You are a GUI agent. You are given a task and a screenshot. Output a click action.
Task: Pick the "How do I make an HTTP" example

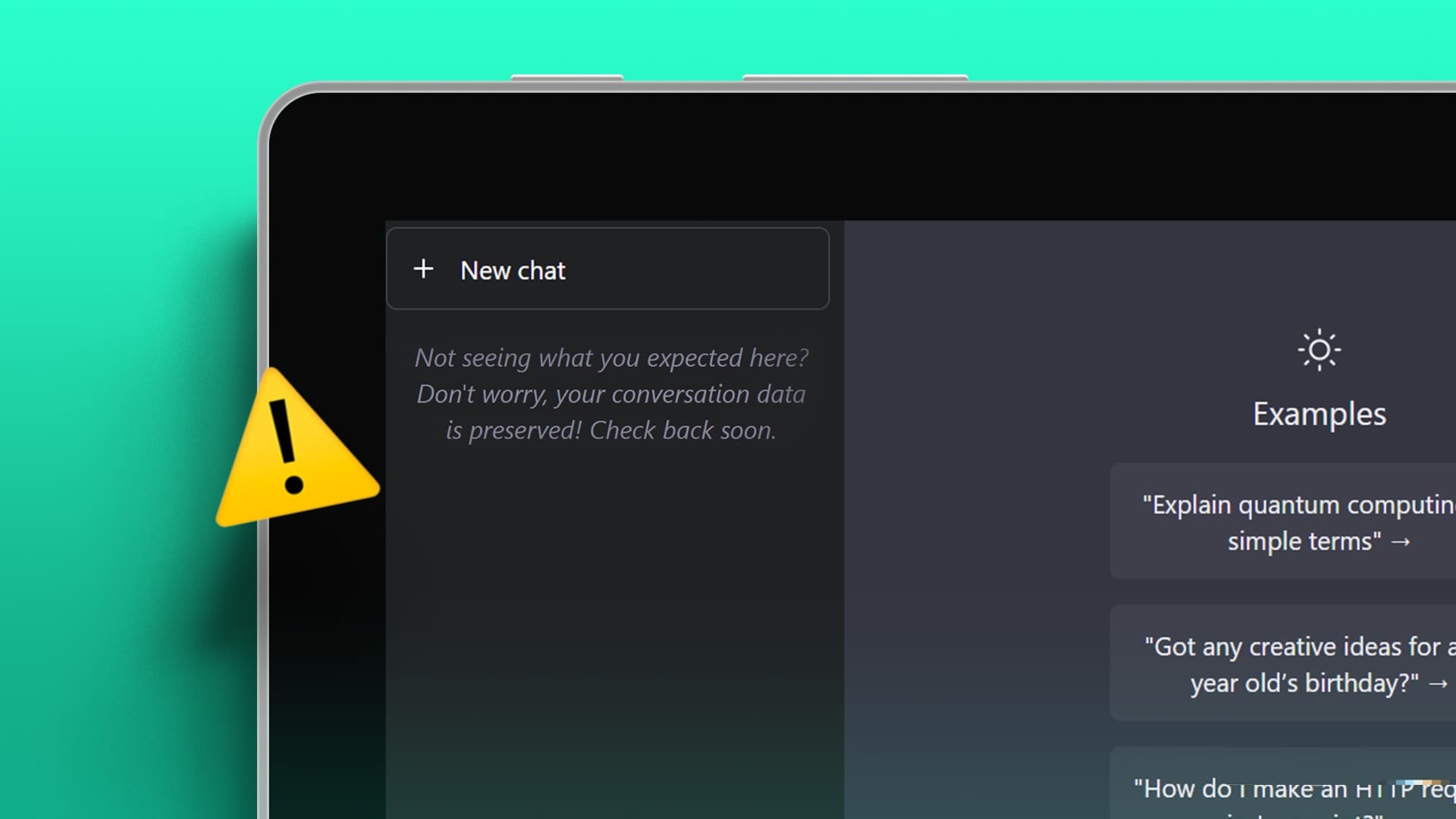tap(1283, 783)
